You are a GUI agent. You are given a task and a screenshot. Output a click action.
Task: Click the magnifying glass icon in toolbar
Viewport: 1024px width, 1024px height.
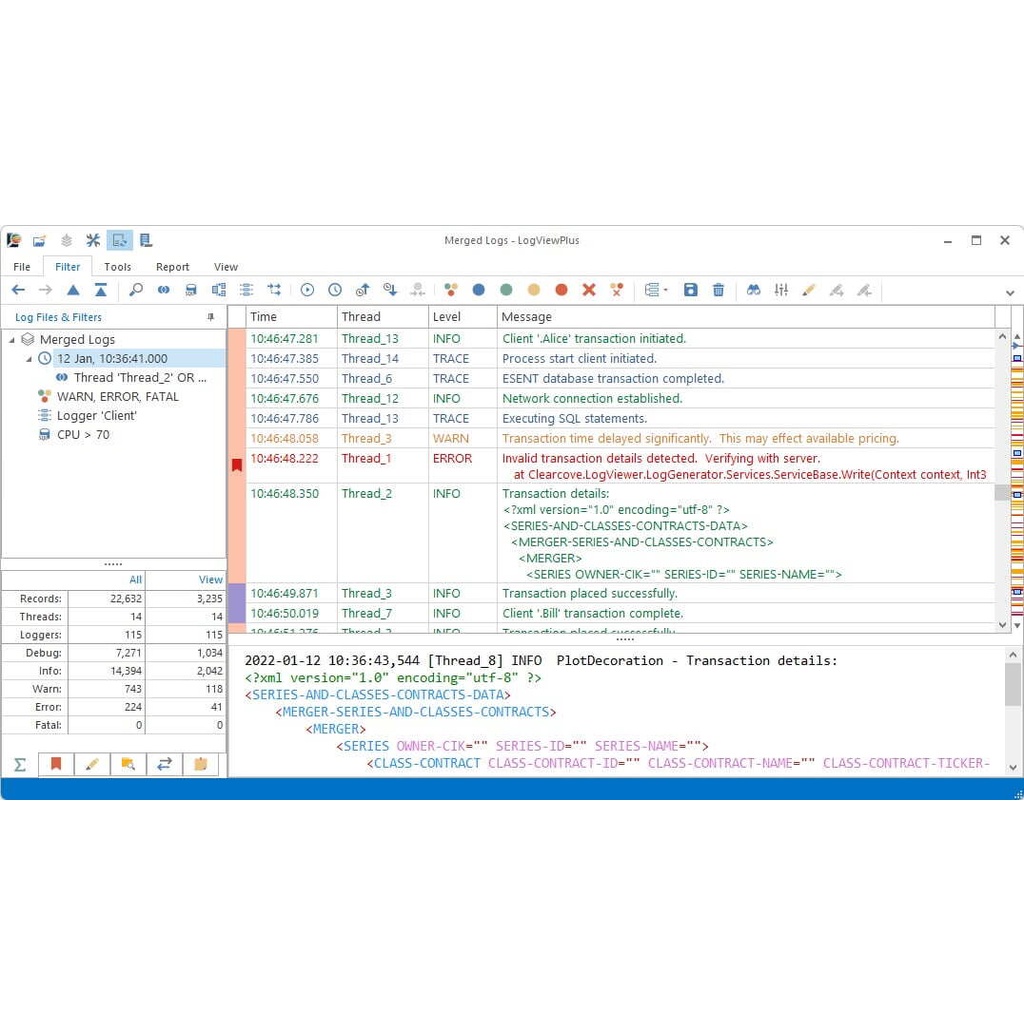[136, 290]
